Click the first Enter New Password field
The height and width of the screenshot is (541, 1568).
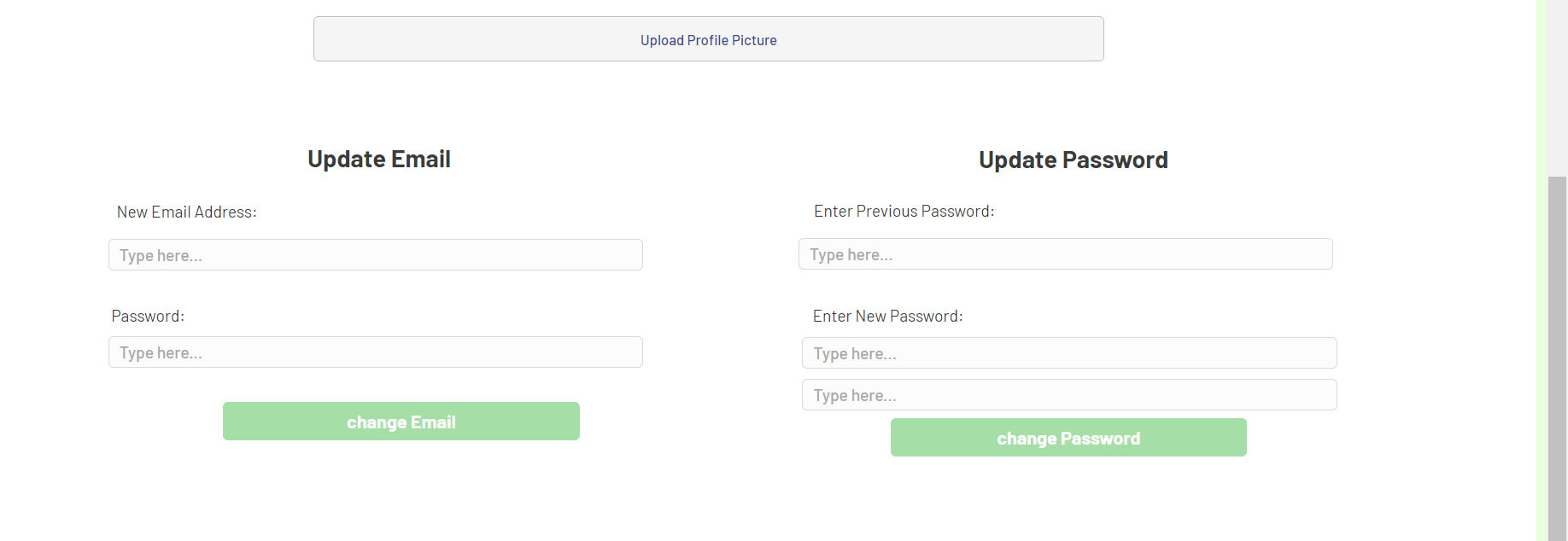point(1068,353)
